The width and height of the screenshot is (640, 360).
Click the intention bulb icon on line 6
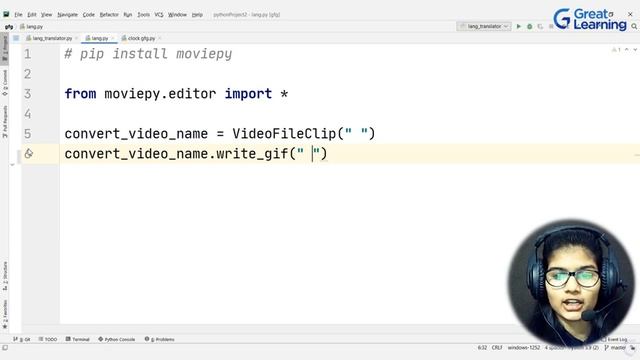coord(28,153)
